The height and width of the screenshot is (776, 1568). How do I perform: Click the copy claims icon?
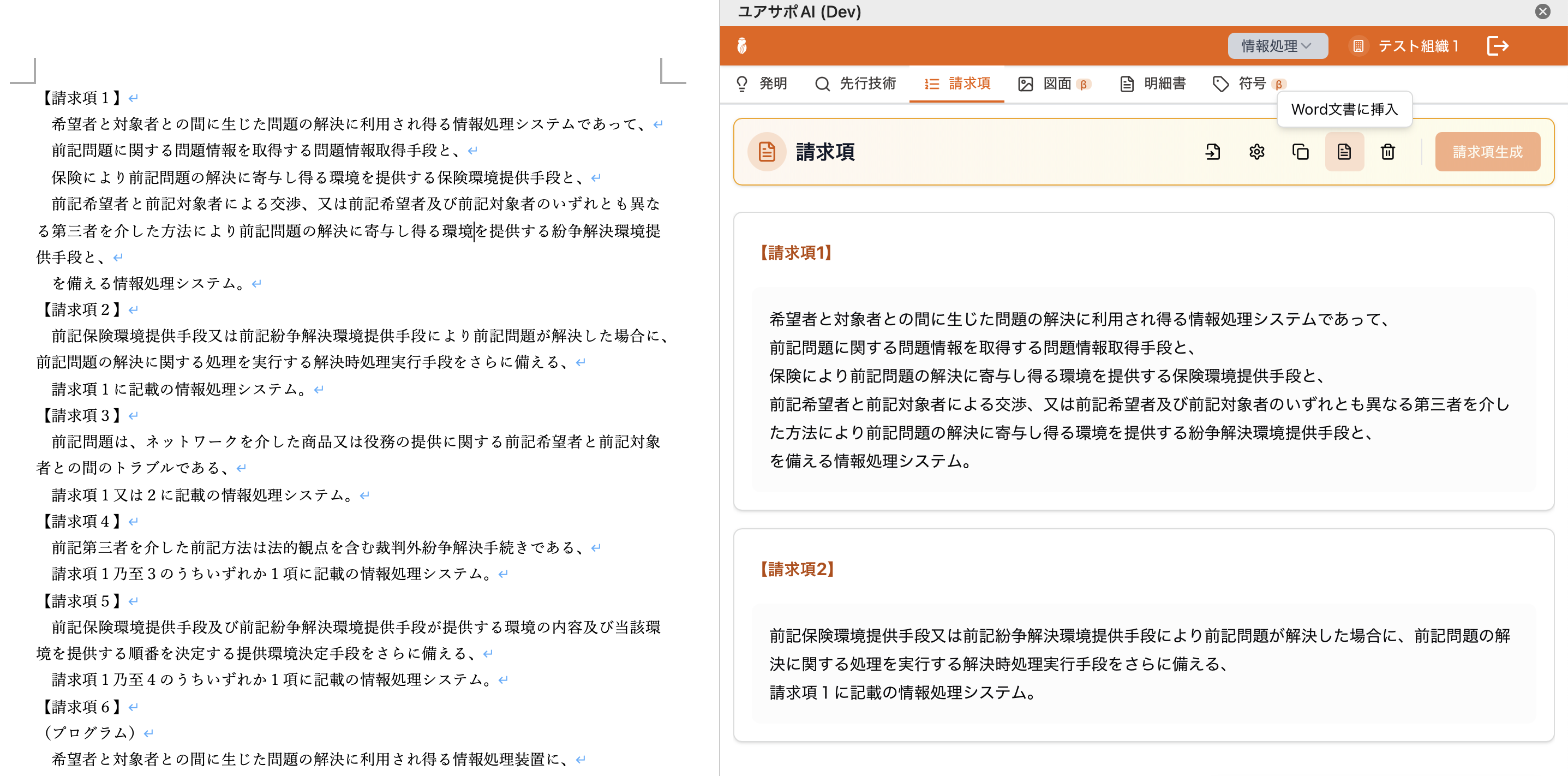pyautogui.click(x=1300, y=152)
